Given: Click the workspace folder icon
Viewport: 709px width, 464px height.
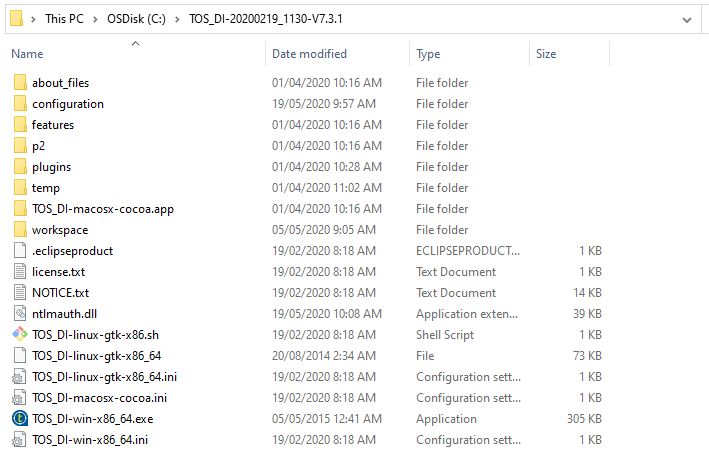Looking at the screenshot, I should pyautogui.click(x=20, y=229).
